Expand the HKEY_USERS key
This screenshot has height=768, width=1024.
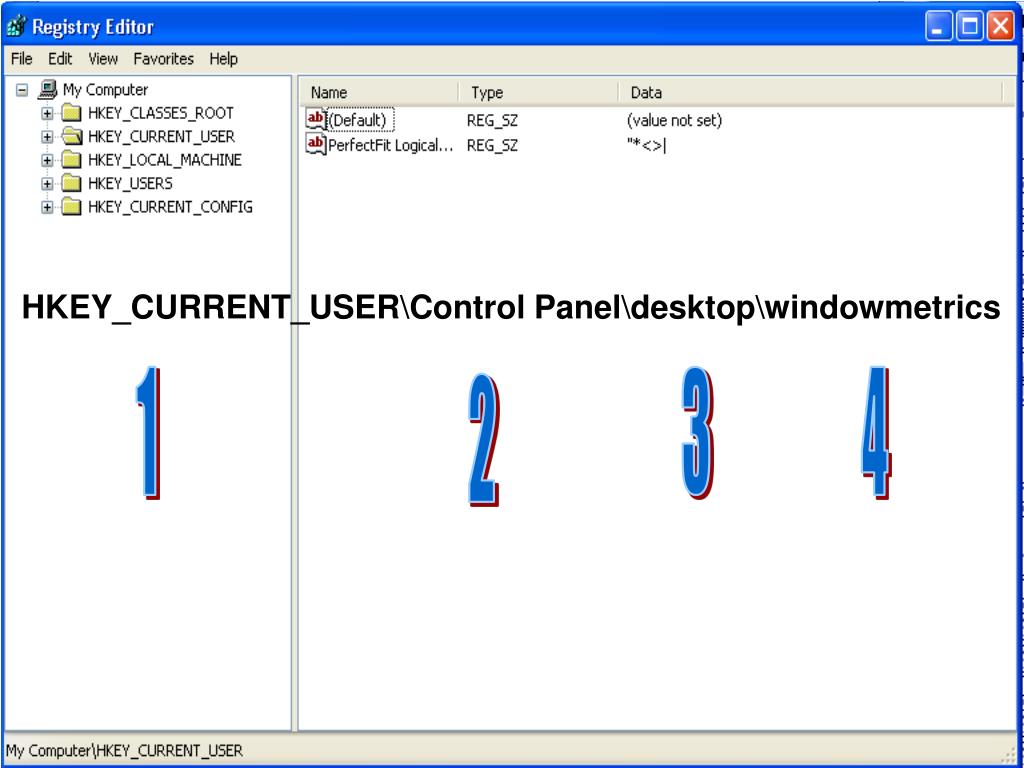pyautogui.click(x=46, y=184)
